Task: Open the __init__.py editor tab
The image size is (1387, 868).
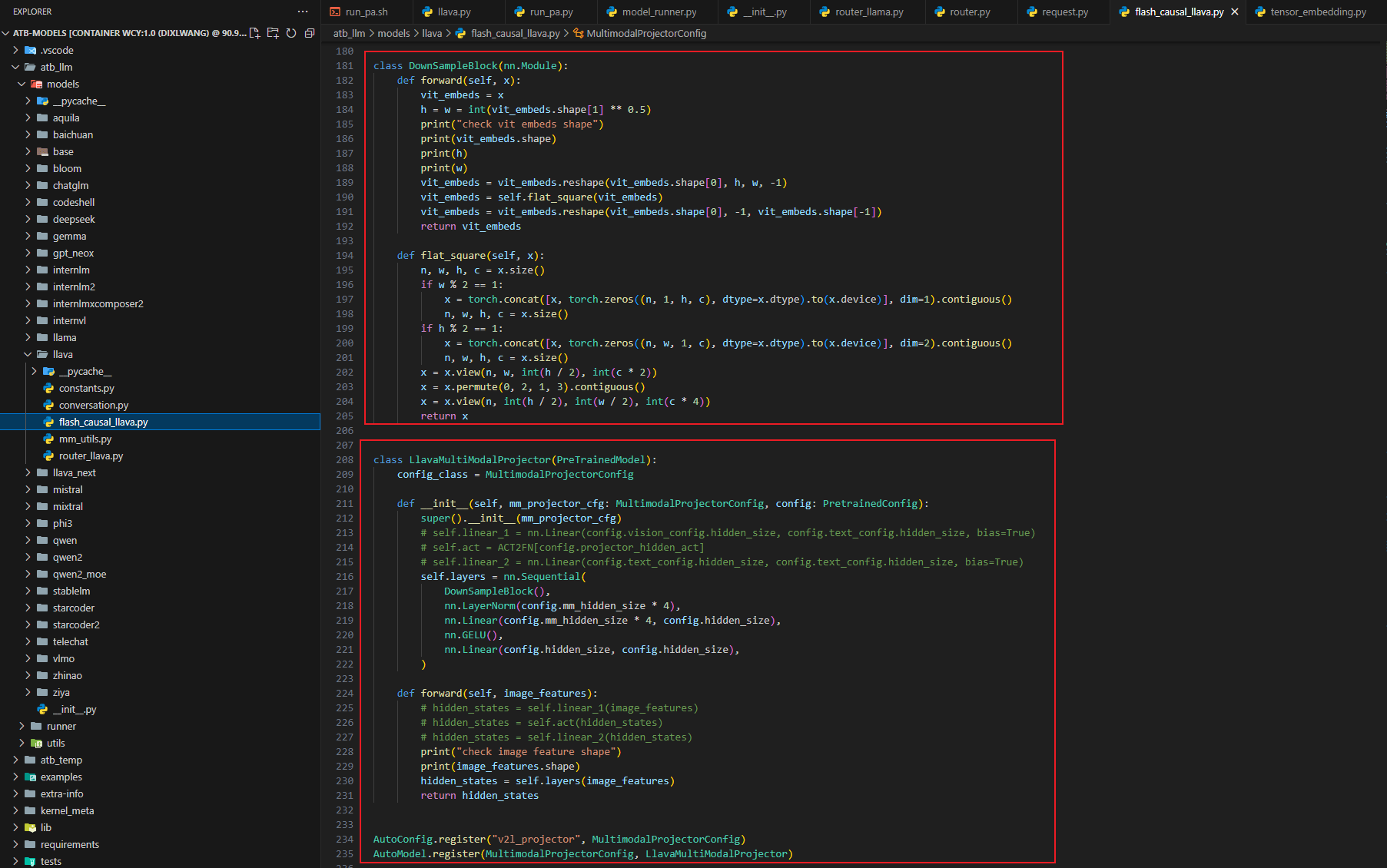Action: (765, 12)
